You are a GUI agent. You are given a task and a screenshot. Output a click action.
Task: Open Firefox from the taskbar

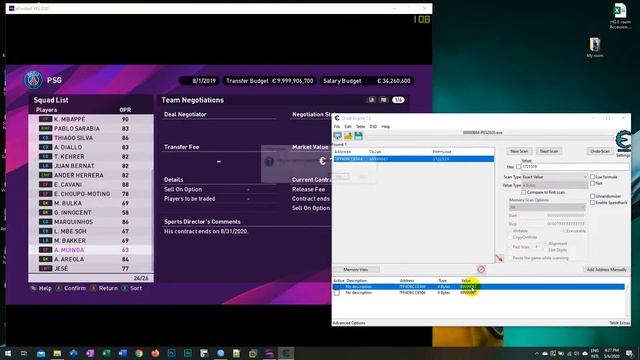pos(155,353)
